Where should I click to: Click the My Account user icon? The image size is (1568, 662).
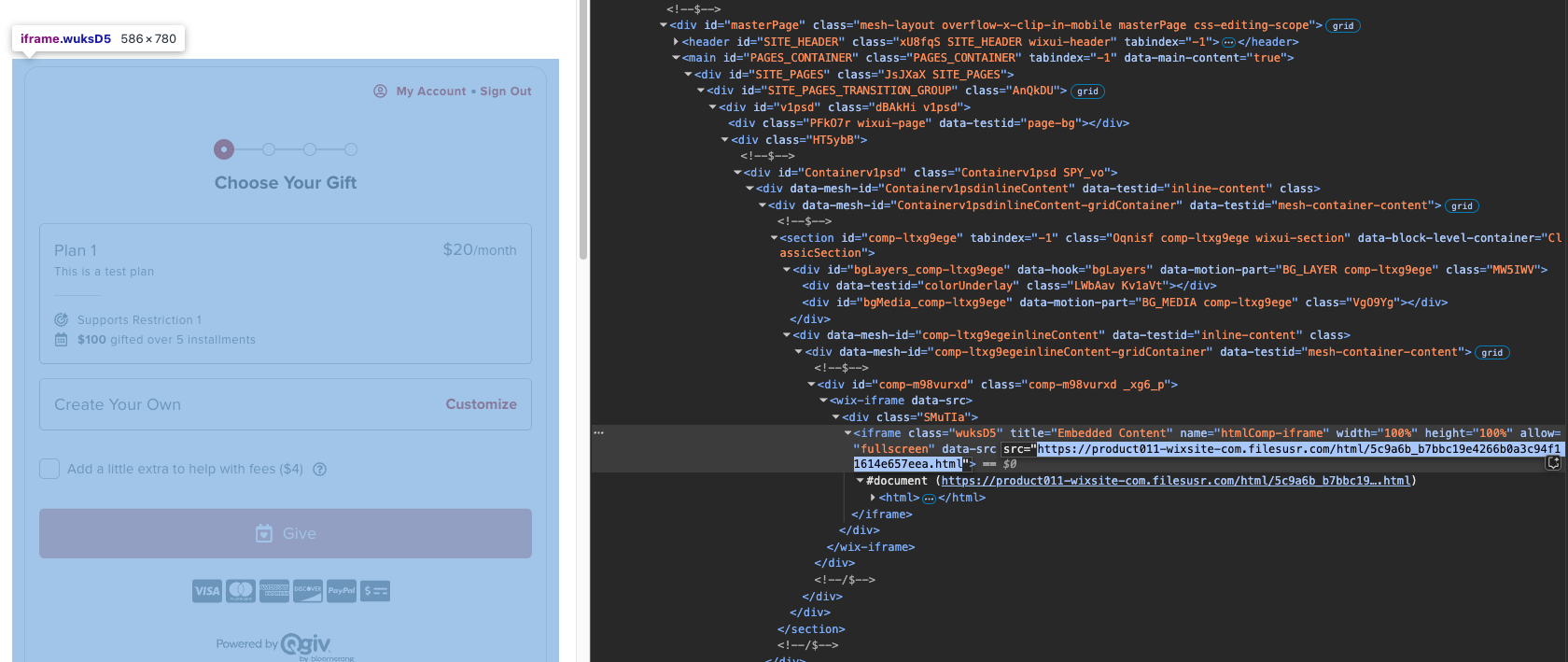click(x=380, y=92)
